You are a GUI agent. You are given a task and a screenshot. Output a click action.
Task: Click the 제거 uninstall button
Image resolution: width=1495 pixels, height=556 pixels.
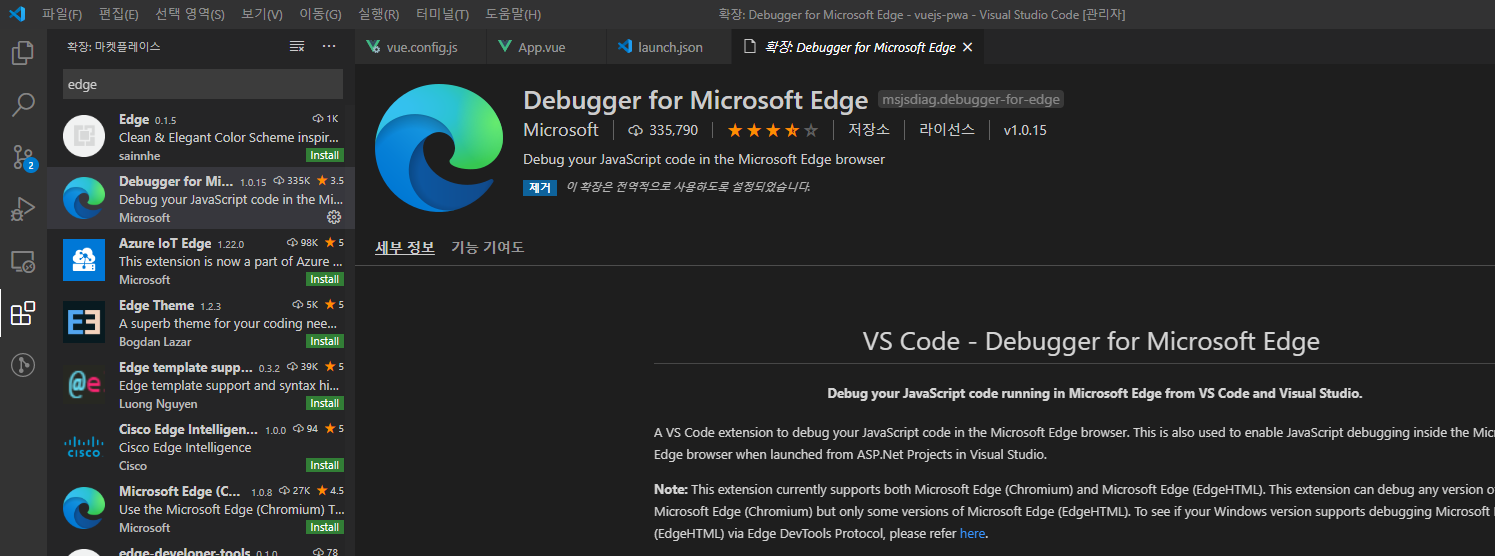coord(540,187)
